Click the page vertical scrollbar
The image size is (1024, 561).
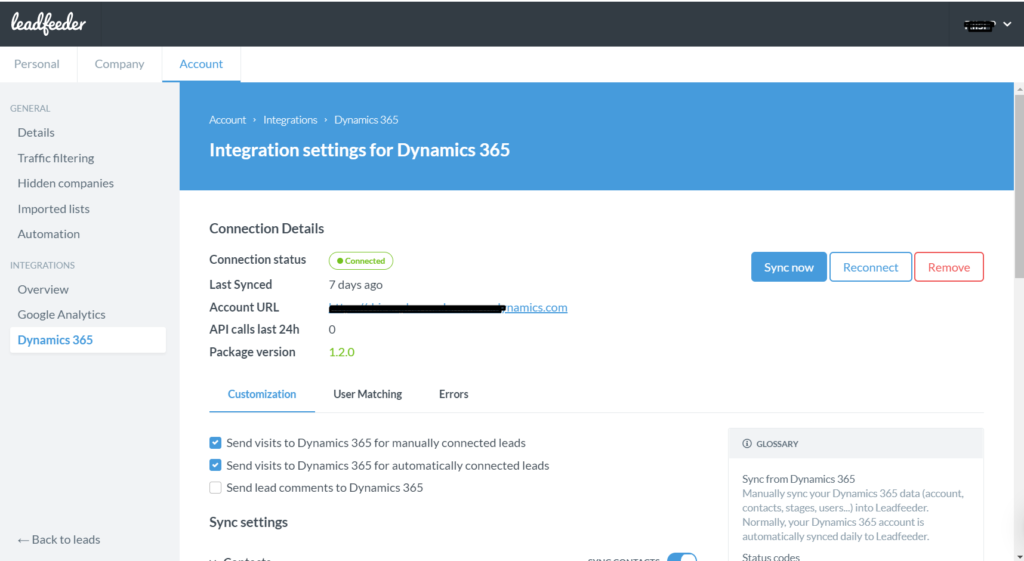tap(1019, 186)
